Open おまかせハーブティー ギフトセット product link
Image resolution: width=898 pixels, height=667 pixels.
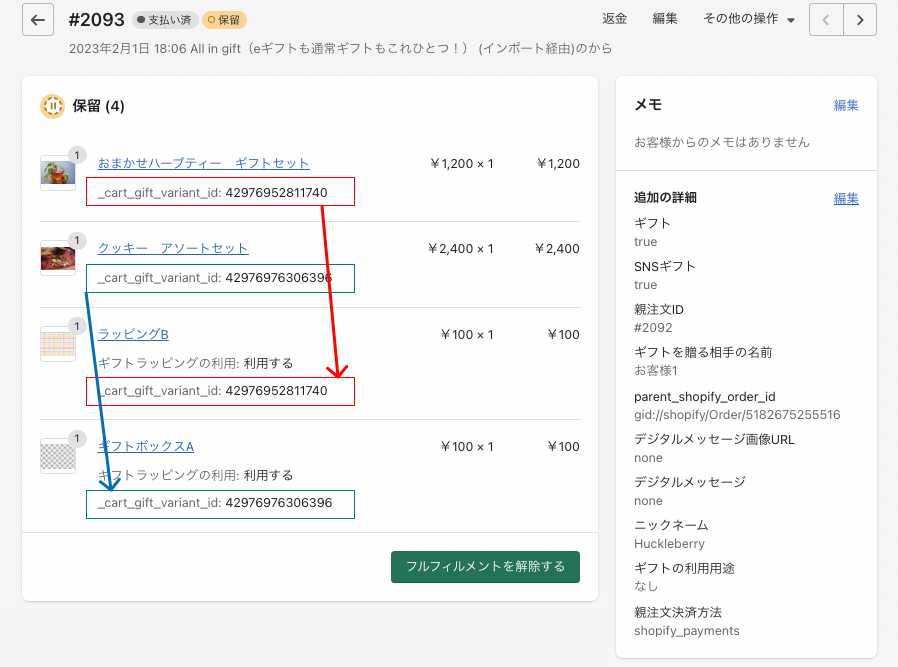click(x=203, y=163)
